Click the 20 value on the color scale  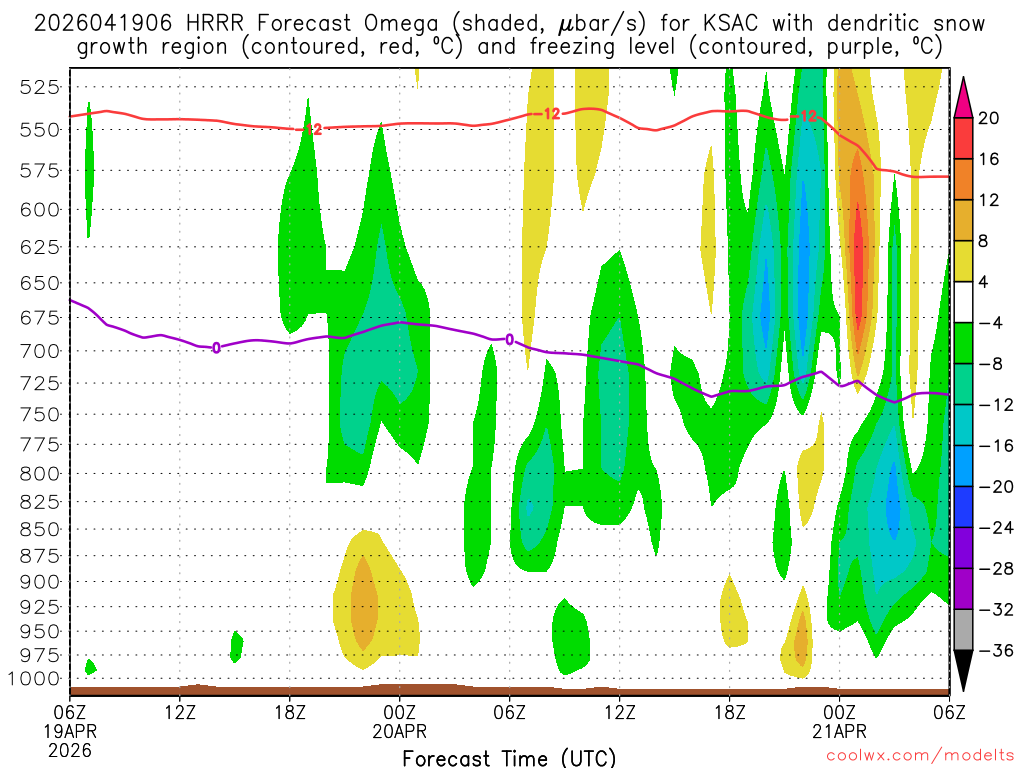[x=989, y=118]
